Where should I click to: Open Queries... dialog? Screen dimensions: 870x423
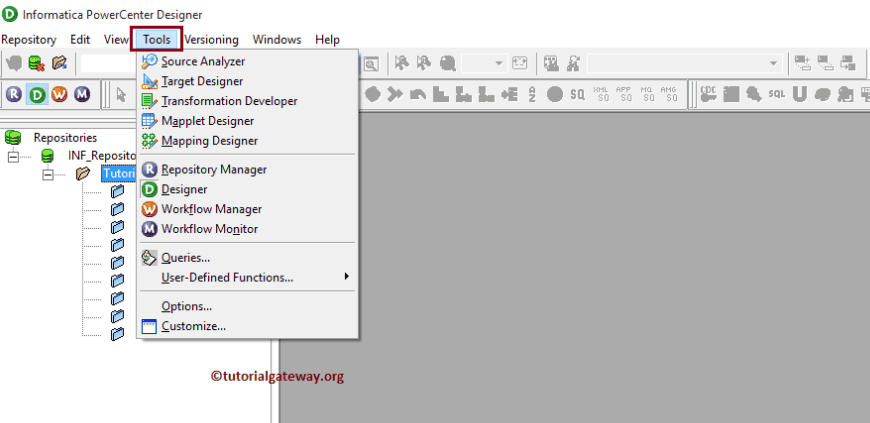pyautogui.click(x=248, y=258)
